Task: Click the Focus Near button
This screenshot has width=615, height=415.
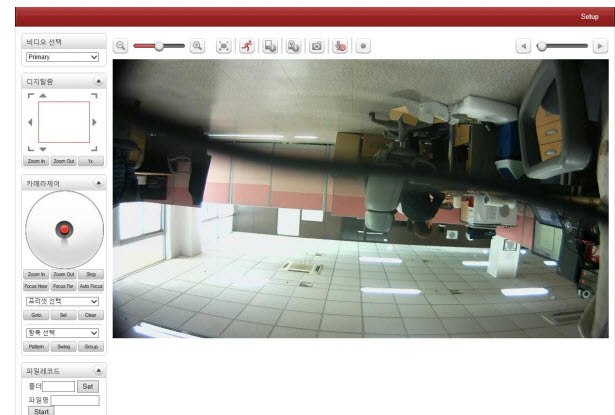Action: point(36,286)
